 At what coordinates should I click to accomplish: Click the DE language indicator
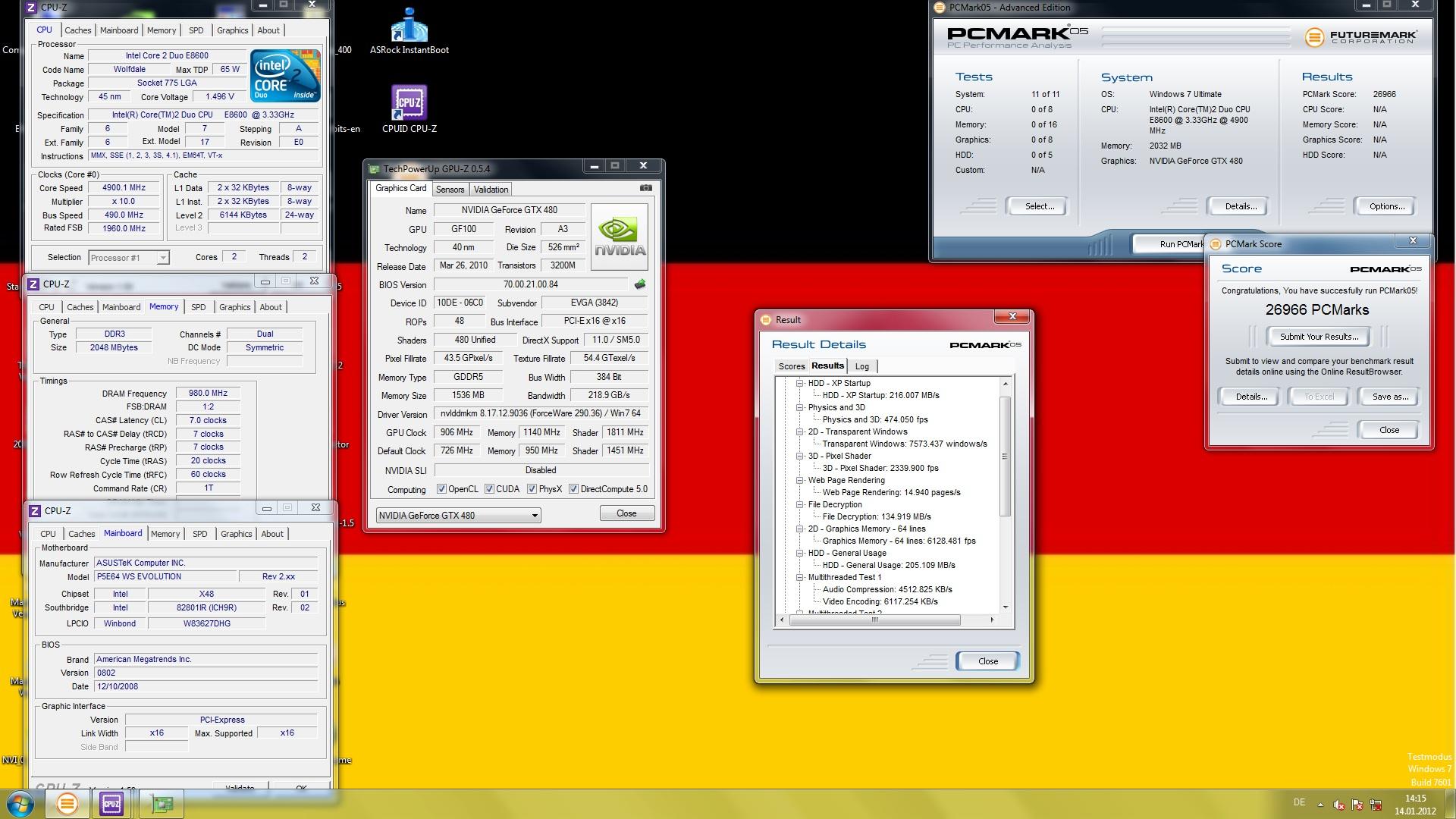1299,802
